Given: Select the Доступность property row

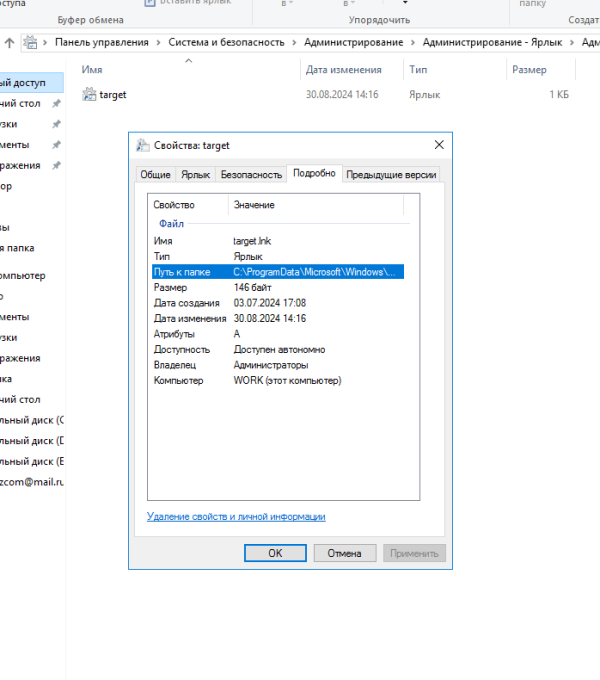Looking at the screenshot, I should coord(278,350).
